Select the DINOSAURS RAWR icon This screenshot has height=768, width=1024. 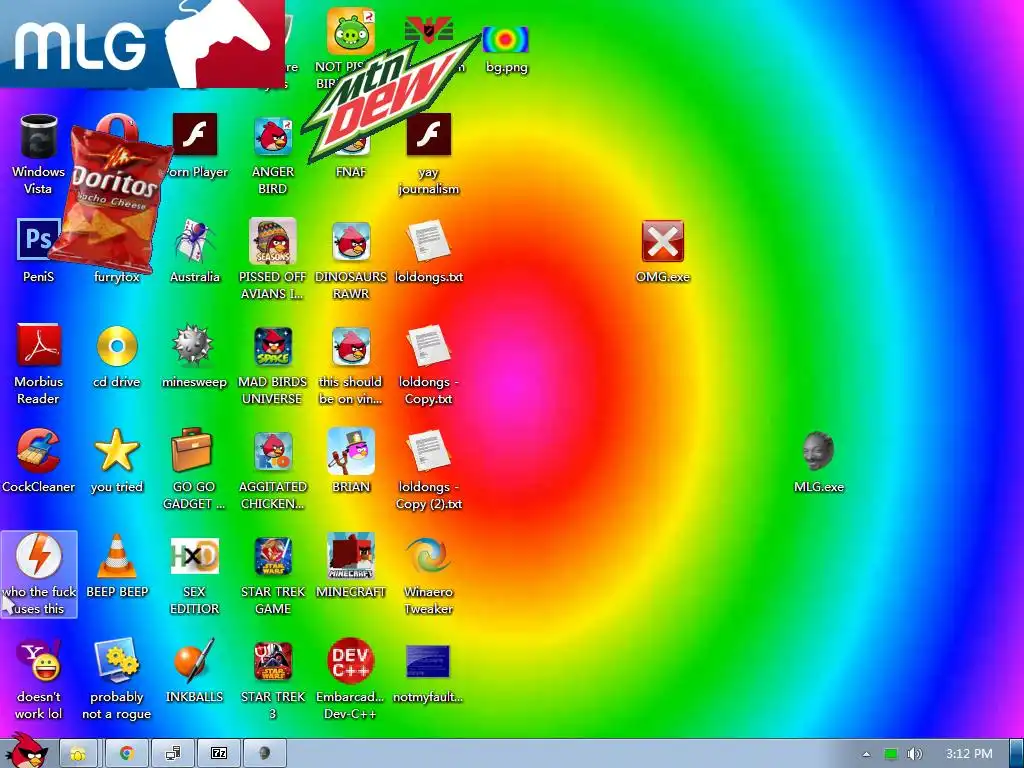pyautogui.click(x=351, y=241)
